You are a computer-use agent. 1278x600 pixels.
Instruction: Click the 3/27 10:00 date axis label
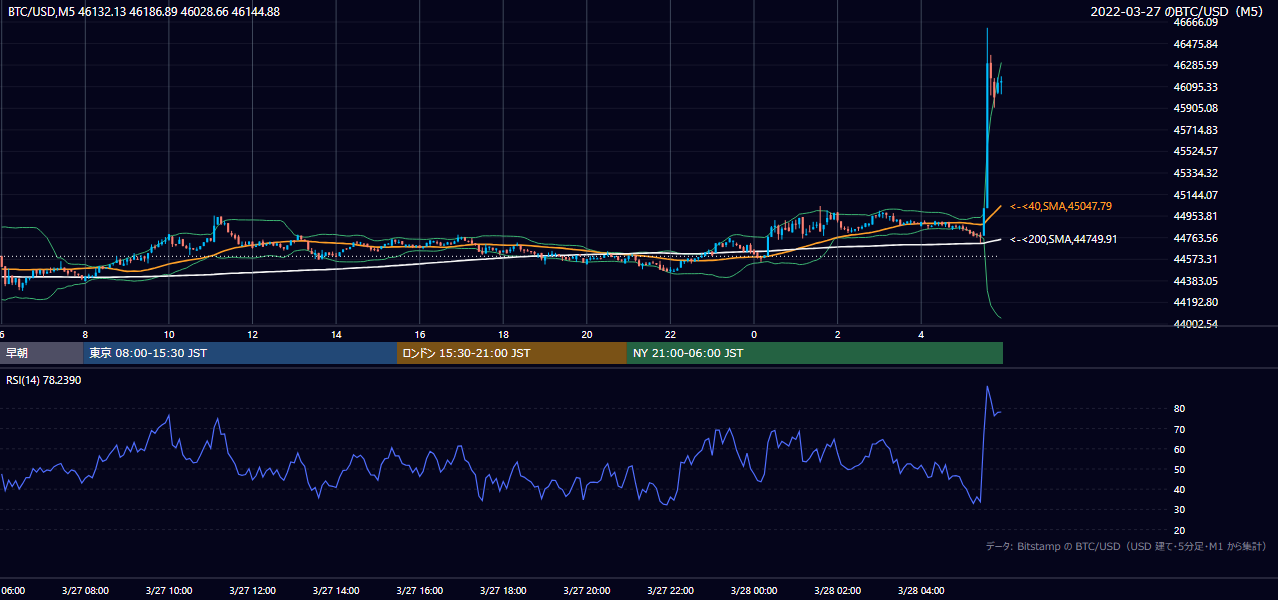168,591
